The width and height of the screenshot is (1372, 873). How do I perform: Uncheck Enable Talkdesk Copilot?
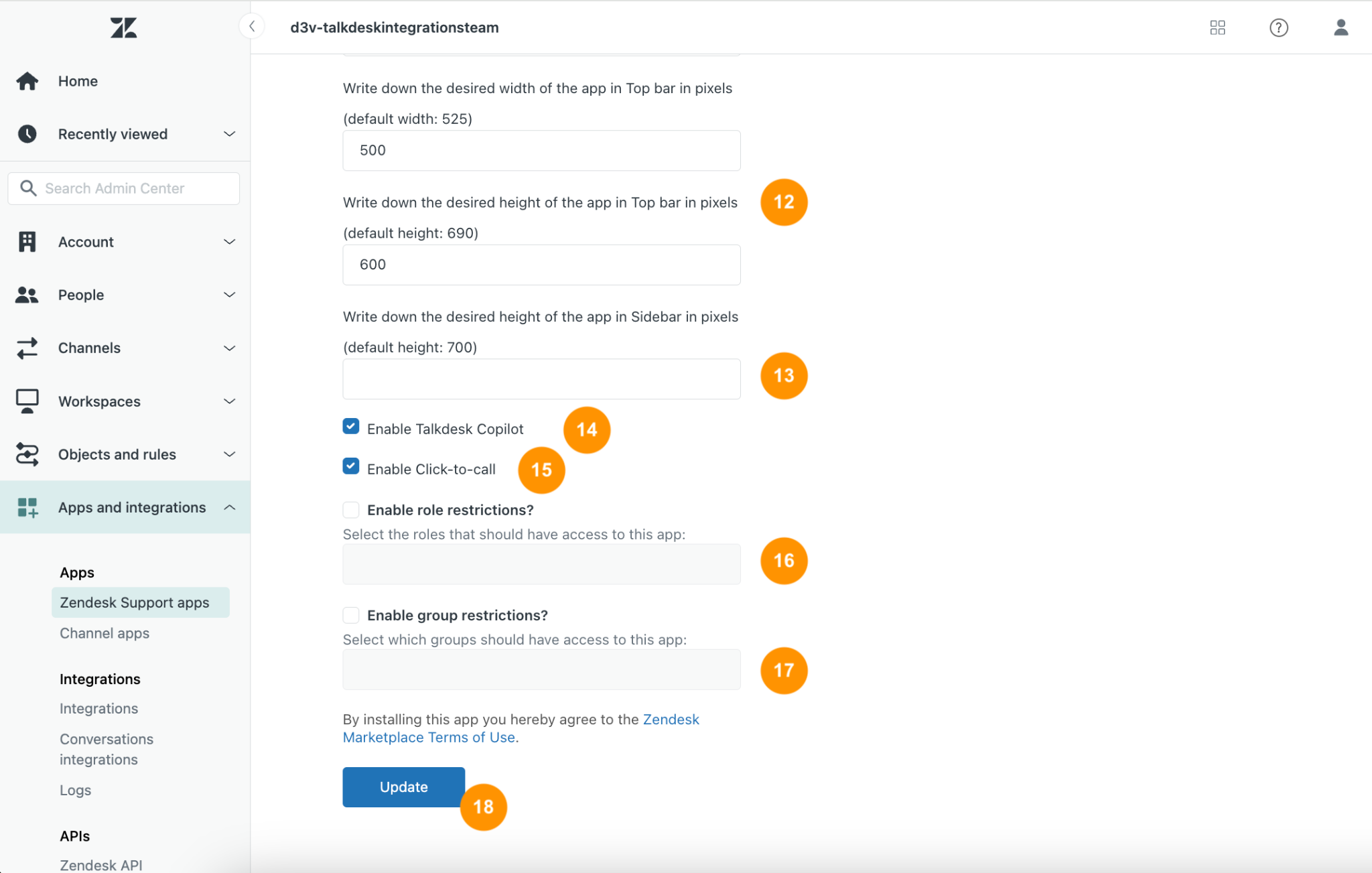351,427
